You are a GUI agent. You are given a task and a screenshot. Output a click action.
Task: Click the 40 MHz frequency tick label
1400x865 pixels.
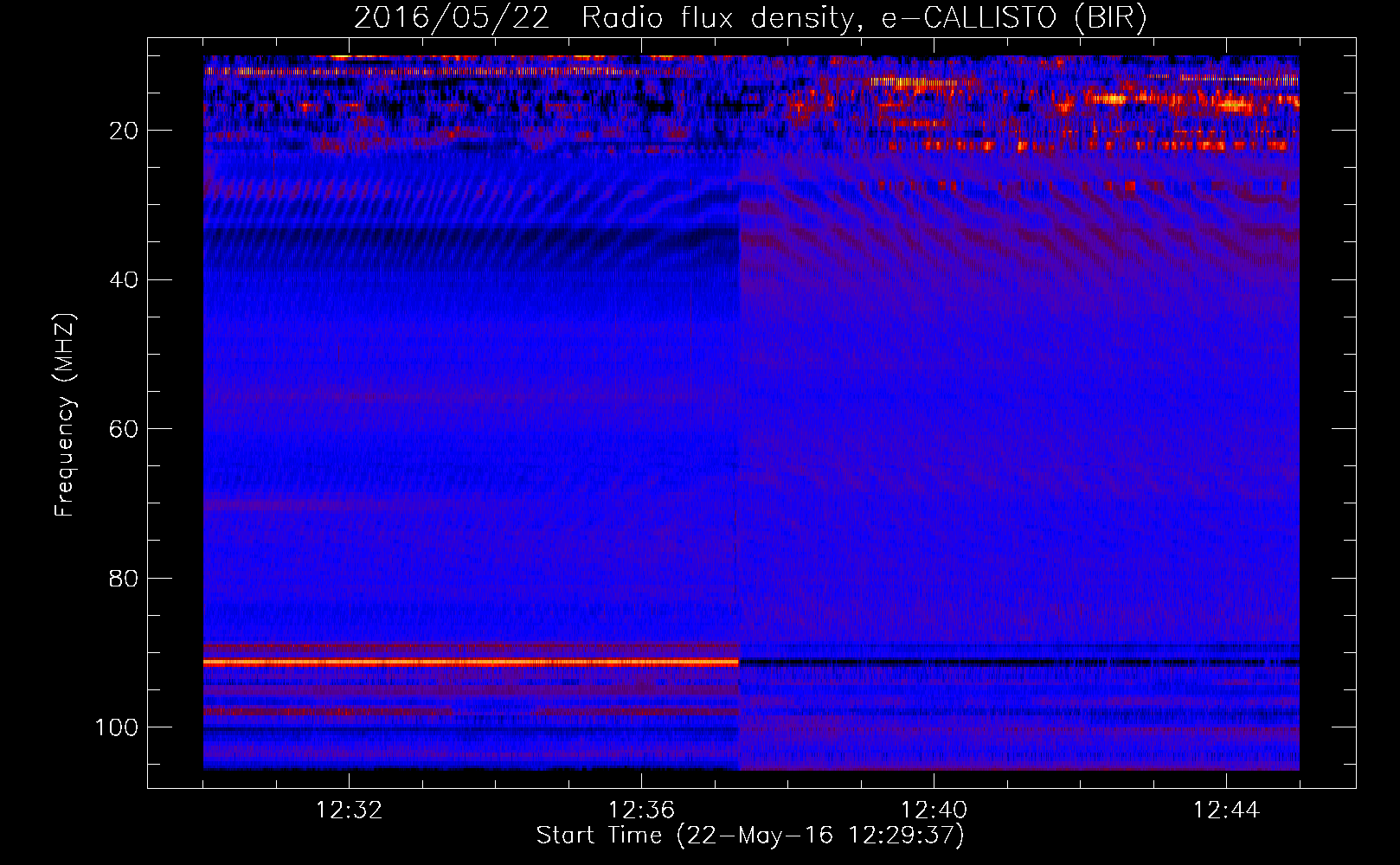(x=124, y=280)
